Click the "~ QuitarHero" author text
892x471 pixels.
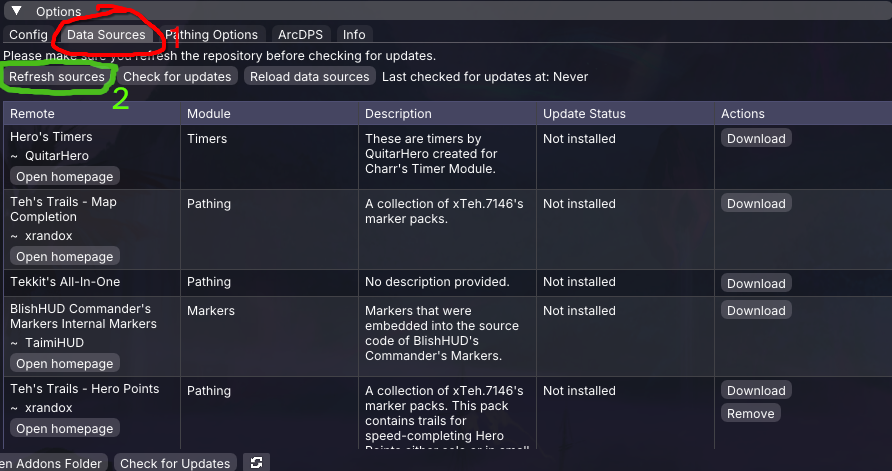pyautogui.click(x=49, y=155)
